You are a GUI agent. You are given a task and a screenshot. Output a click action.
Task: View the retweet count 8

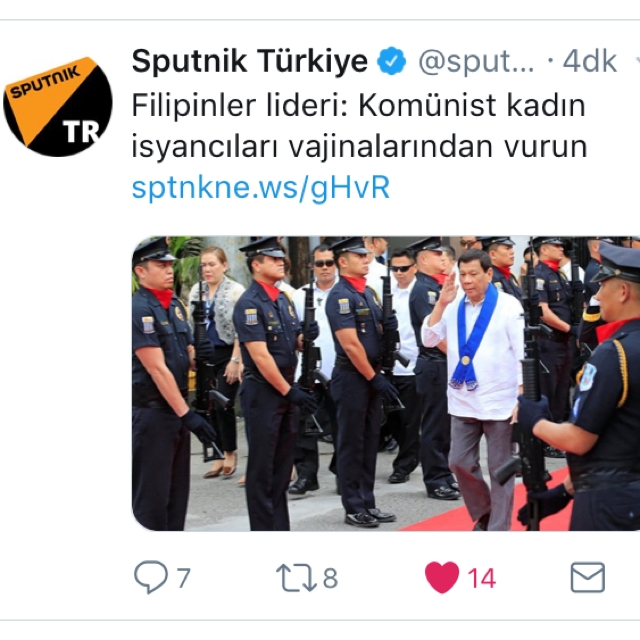(x=331, y=578)
